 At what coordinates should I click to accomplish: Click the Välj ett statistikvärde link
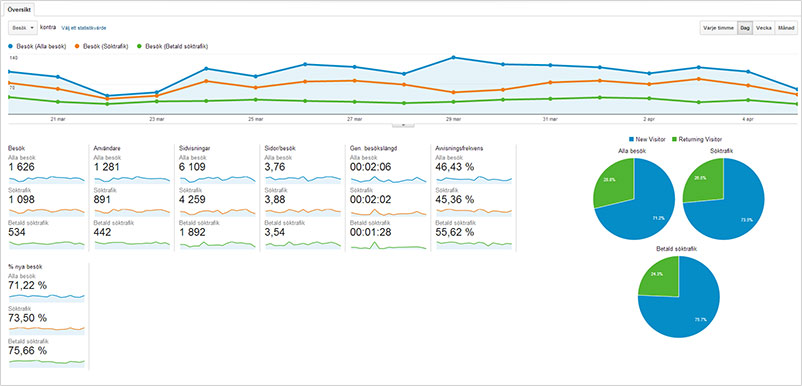pyautogui.click(x=84, y=28)
